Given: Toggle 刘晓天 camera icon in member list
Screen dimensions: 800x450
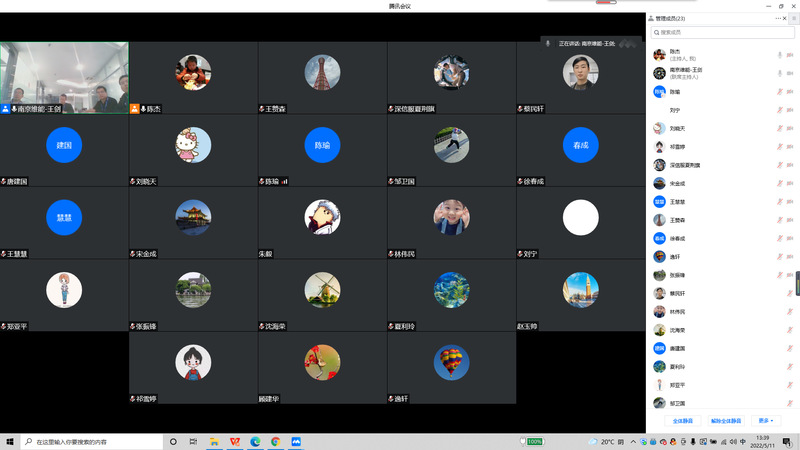Looking at the screenshot, I should click(790, 129).
